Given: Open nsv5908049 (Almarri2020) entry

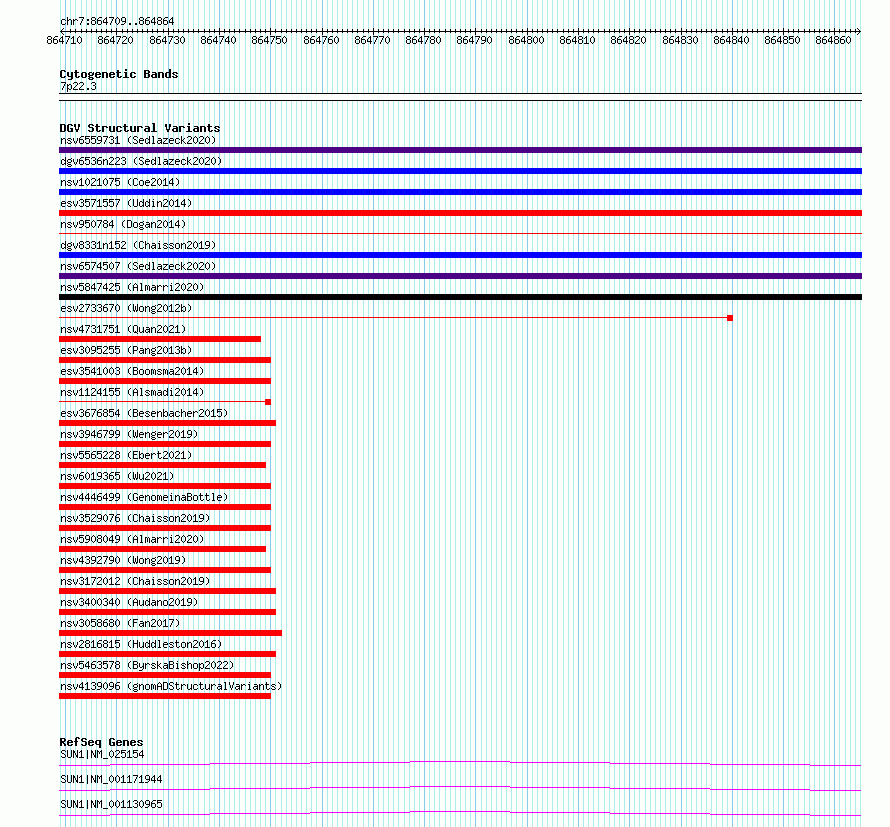Looking at the screenshot, I should pos(132,539).
